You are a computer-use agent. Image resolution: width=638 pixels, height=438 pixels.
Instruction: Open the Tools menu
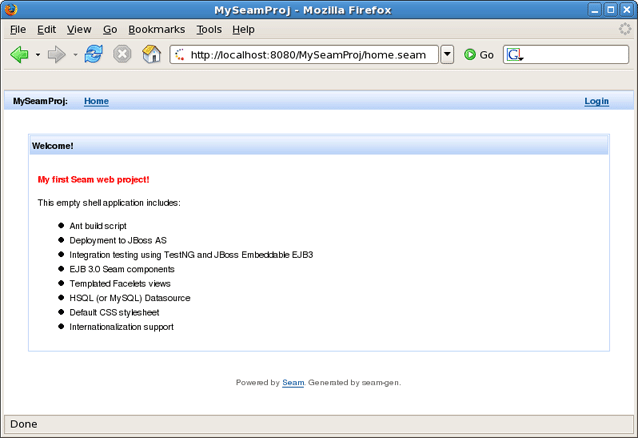209,30
